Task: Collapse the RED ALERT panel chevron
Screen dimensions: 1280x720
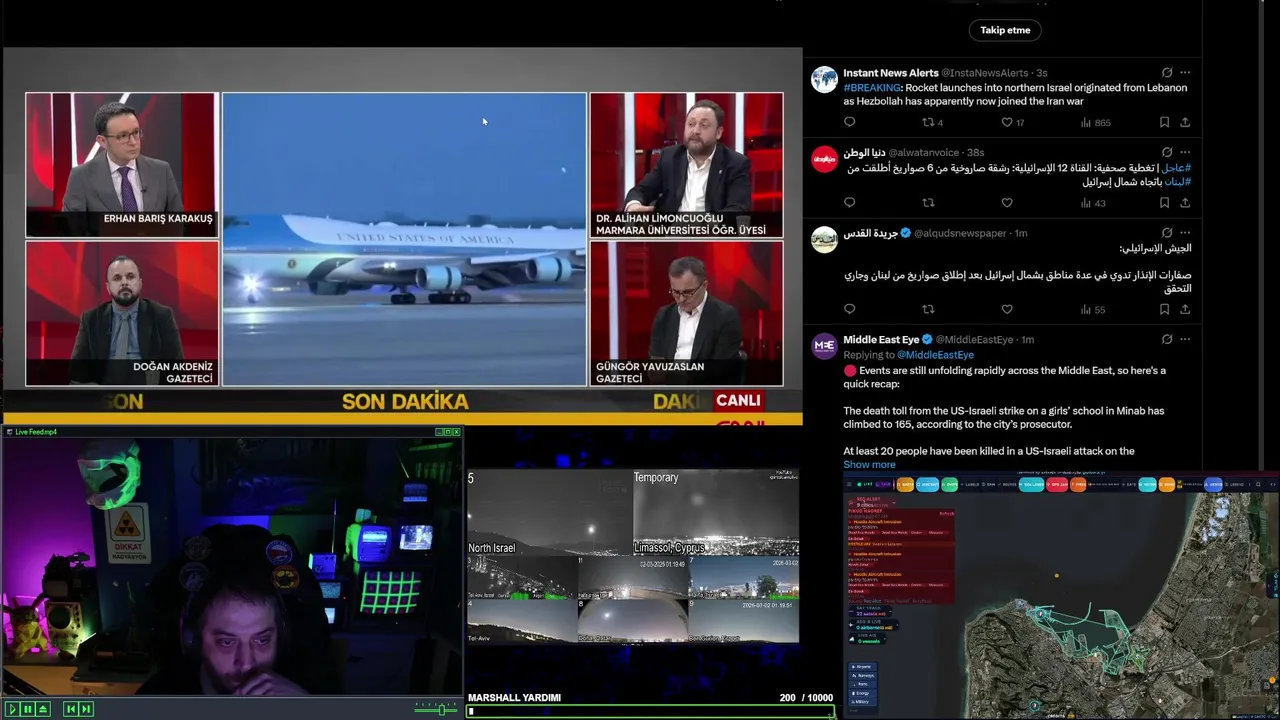Action: pyautogui.click(x=894, y=503)
